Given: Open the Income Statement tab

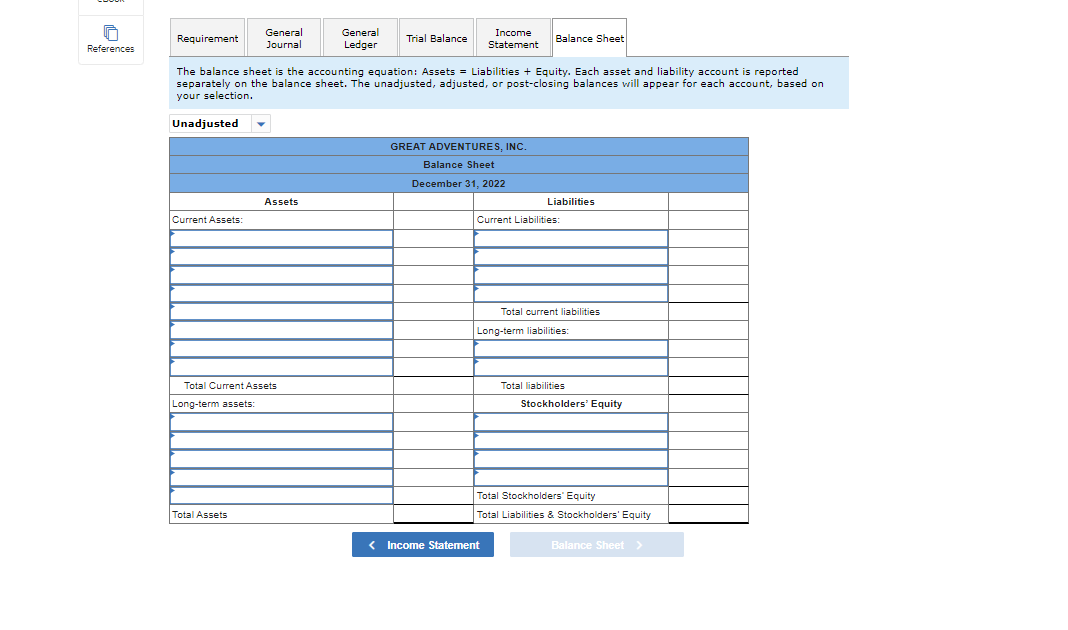Looking at the screenshot, I should click(513, 38).
